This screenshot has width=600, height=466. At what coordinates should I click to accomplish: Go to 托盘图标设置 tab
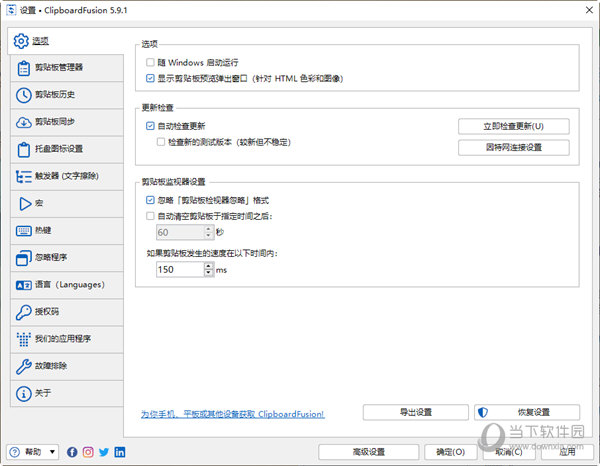pyautogui.click(x=67, y=149)
